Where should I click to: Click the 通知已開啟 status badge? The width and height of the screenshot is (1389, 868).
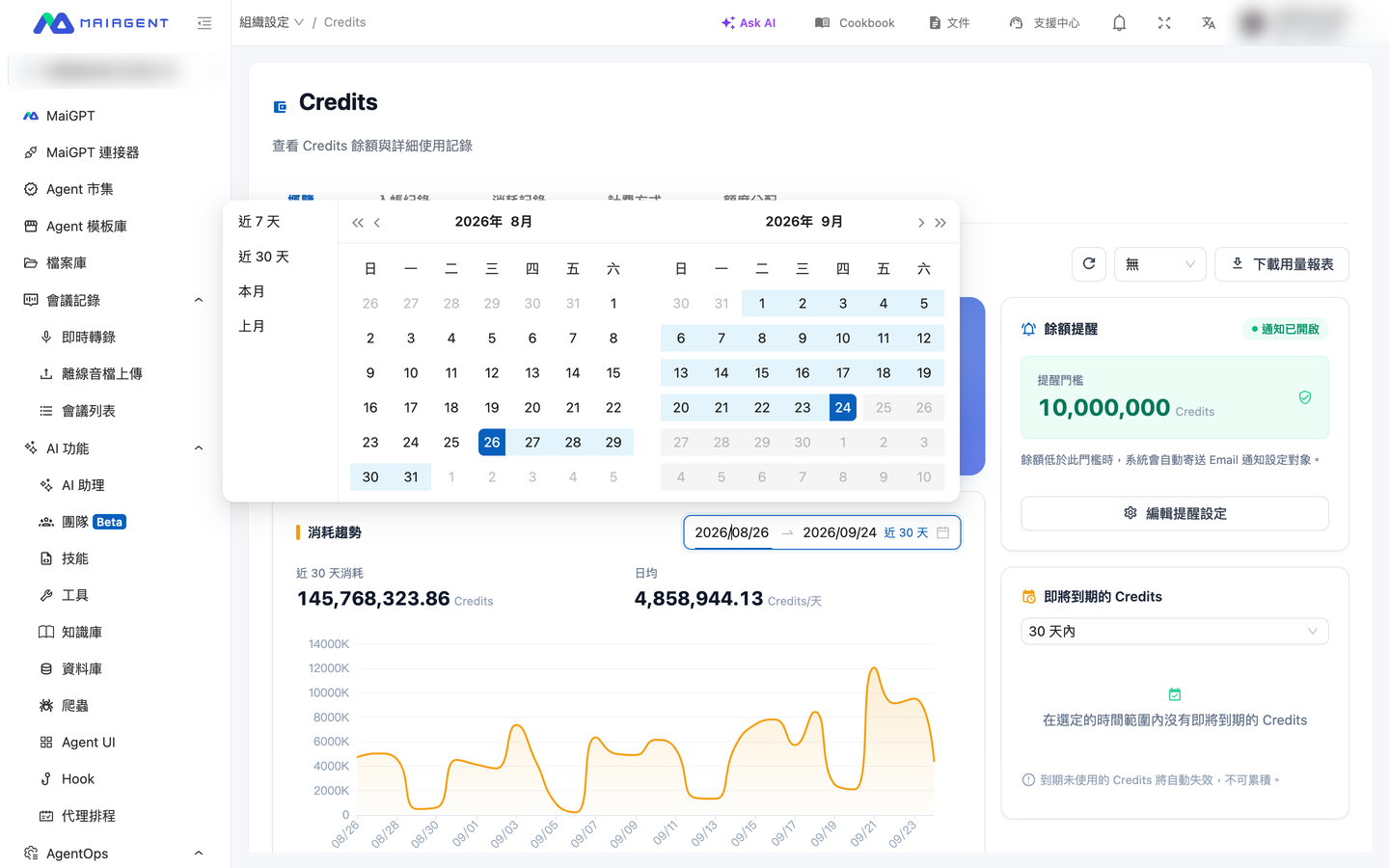[x=1286, y=329]
